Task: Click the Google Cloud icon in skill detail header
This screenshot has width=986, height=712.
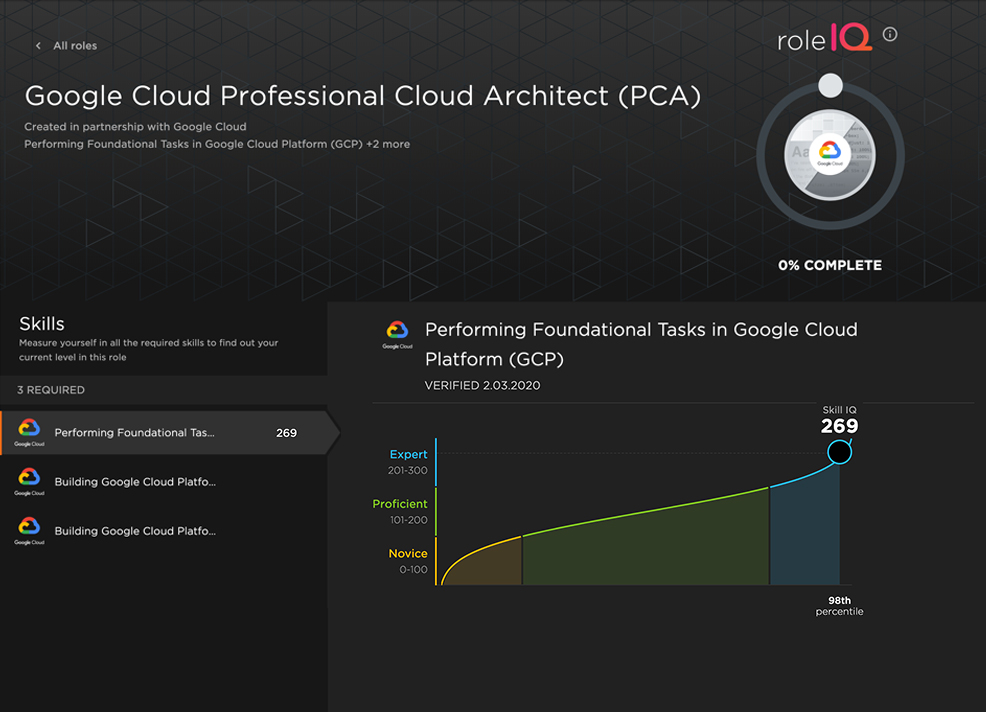Action: click(398, 333)
